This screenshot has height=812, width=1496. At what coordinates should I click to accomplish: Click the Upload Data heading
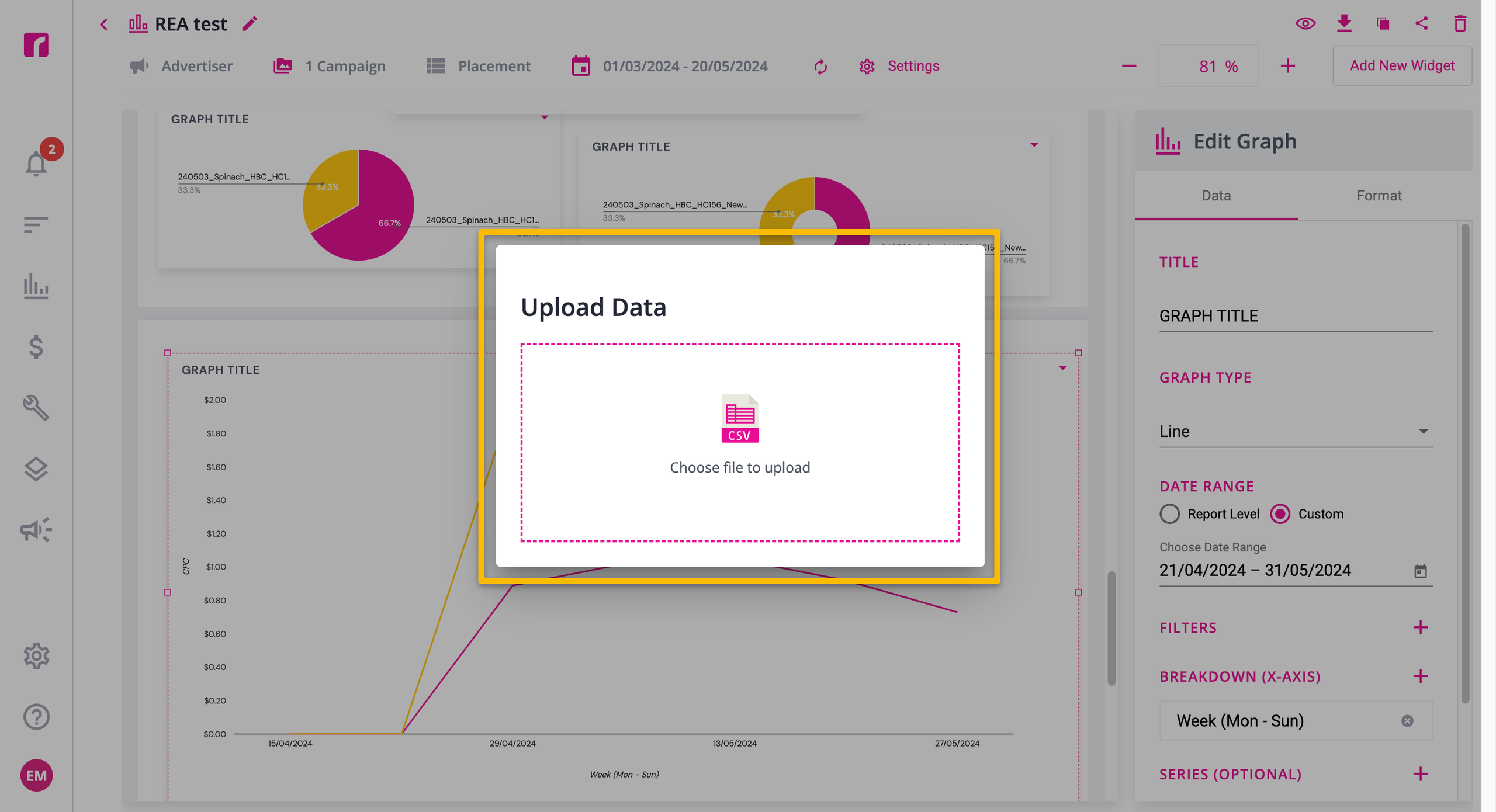click(593, 307)
